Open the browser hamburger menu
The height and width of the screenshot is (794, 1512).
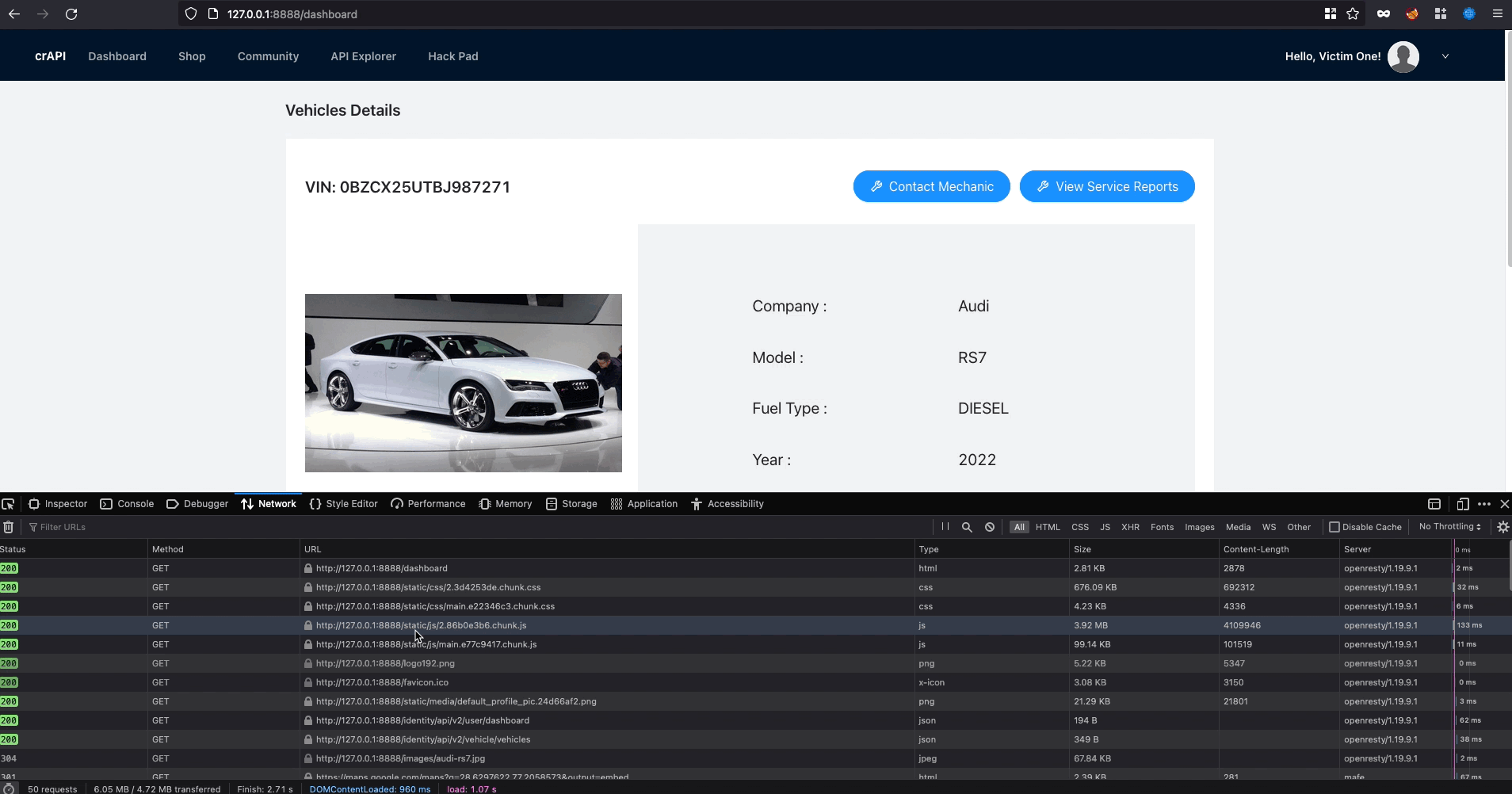(x=1497, y=13)
